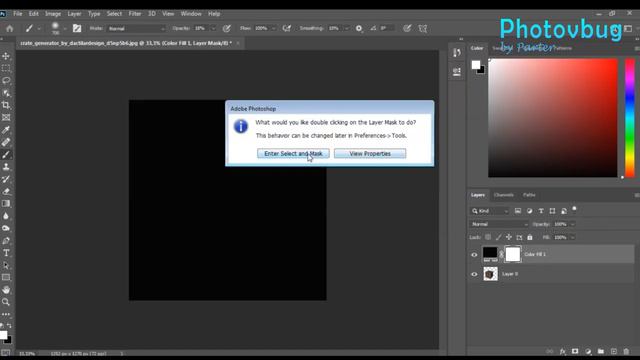Toggle pressure for size button
Viewport: 640px width, 360px height.
tap(407, 28)
